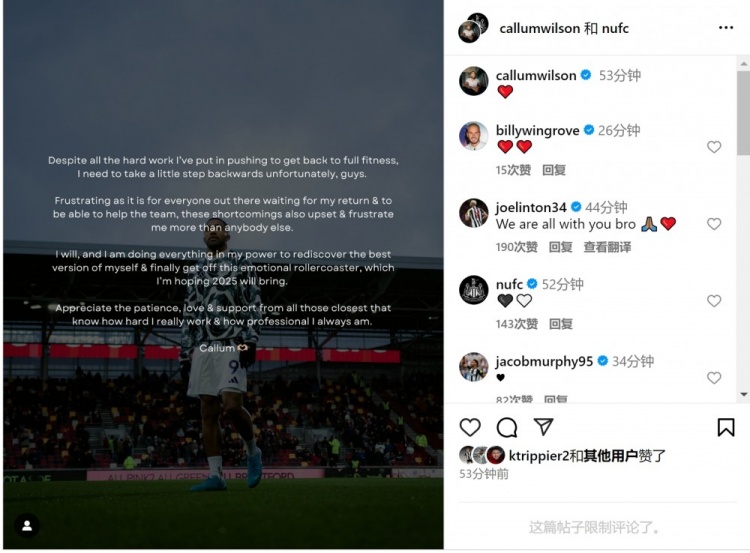
Task: Like the post with heart icon
Action: 470,427
